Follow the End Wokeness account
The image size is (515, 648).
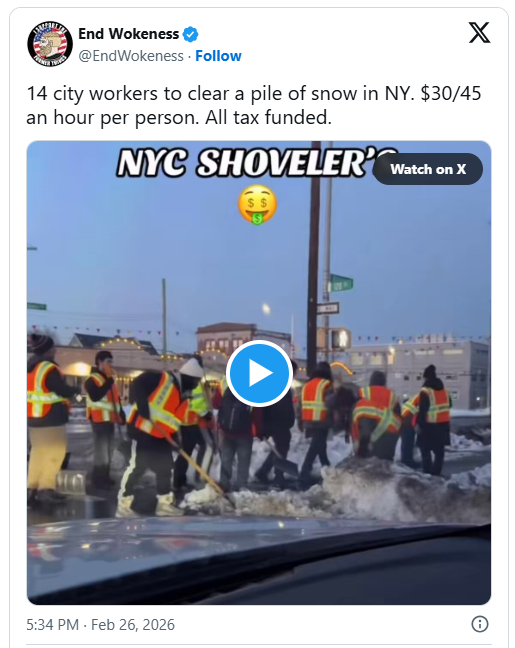point(218,56)
